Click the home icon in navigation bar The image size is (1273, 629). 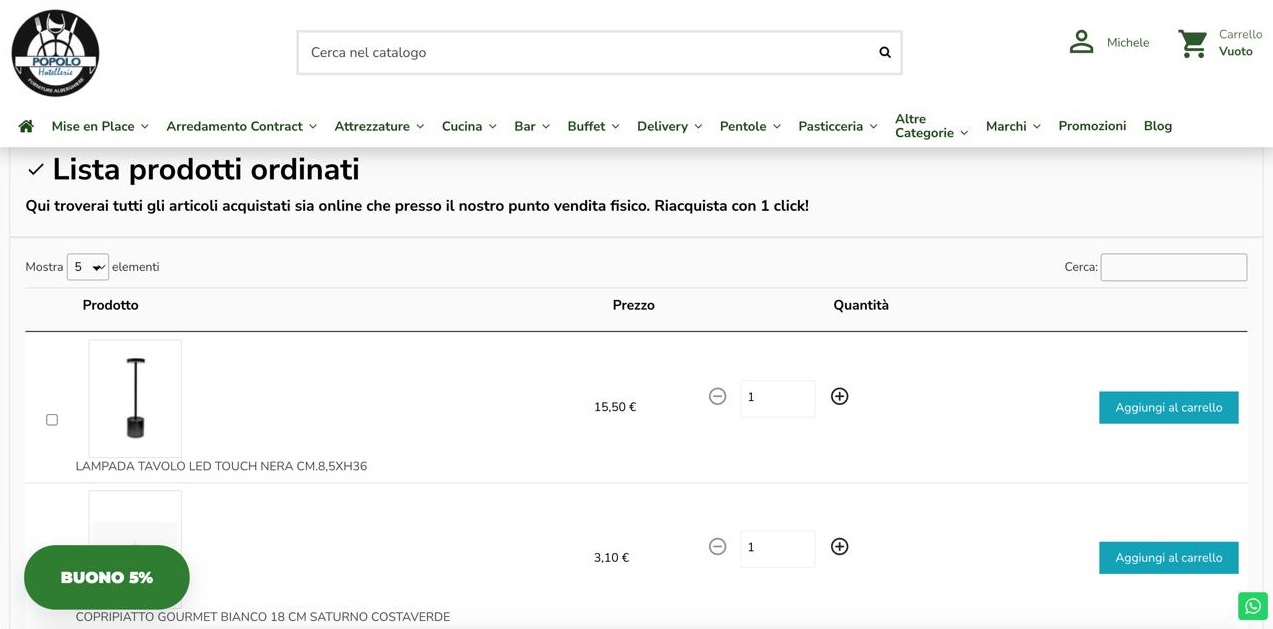point(26,126)
